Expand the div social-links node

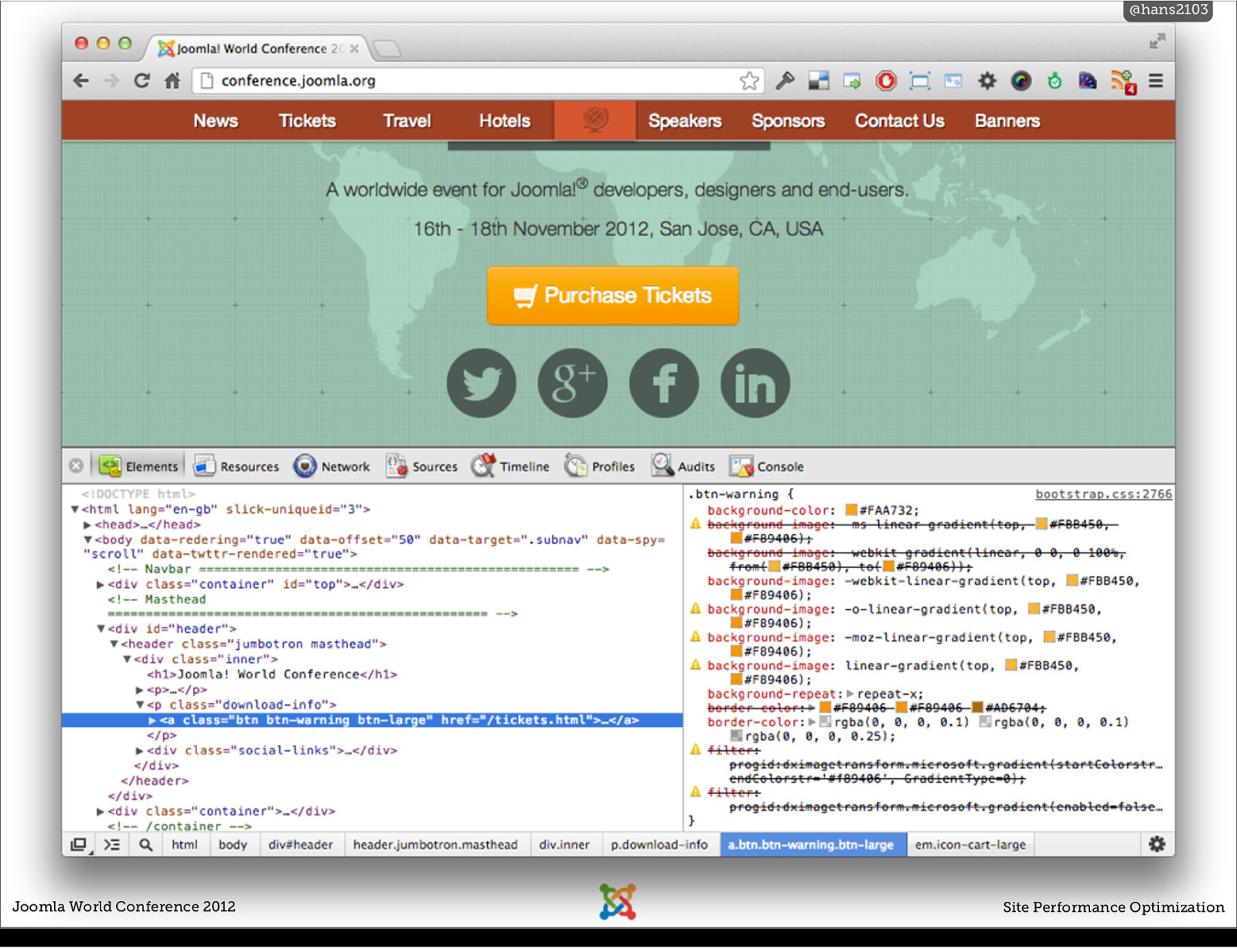pos(139,750)
